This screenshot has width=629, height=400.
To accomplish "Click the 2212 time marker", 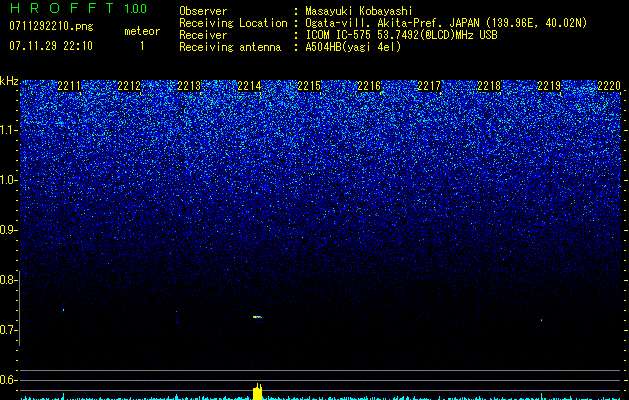I will 129,85.
